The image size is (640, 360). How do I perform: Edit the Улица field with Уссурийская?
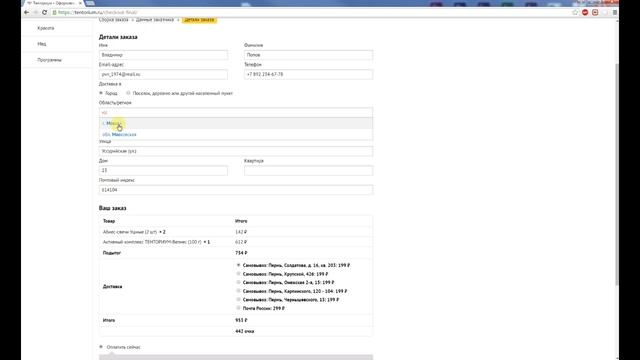236,151
